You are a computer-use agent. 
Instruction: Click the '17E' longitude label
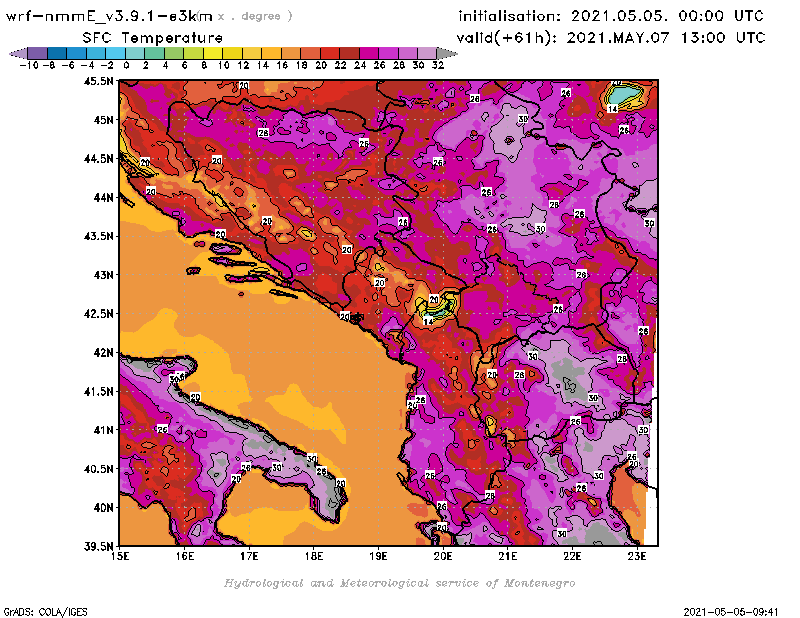click(x=249, y=556)
